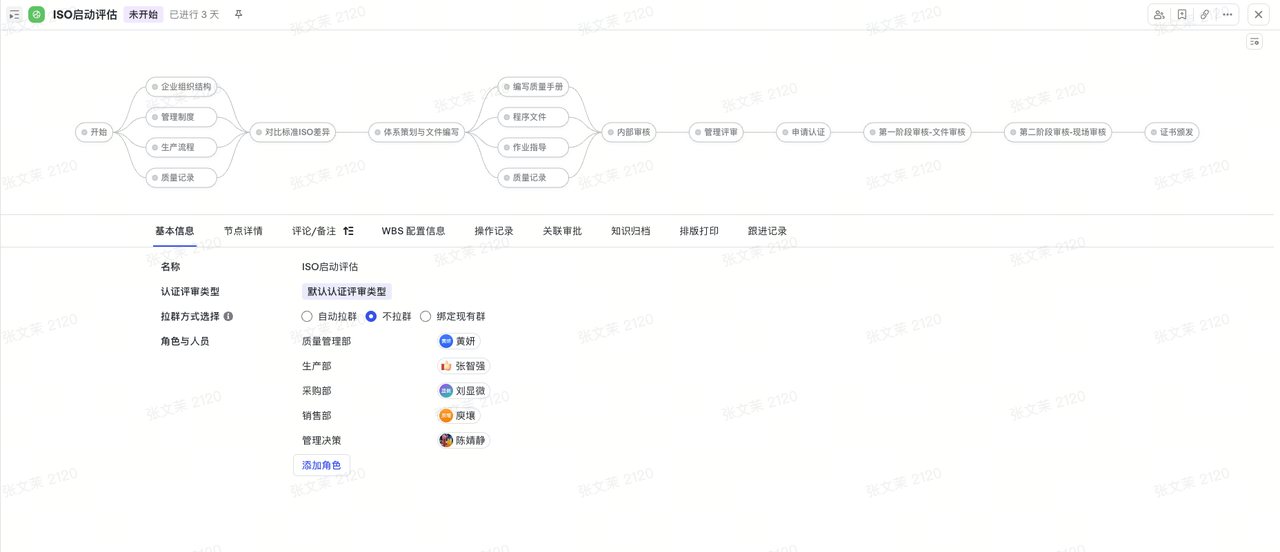This screenshot has width=1280, height=552.
Task: Select the 企业组织结构 node
Action: [x=181, y=87]
